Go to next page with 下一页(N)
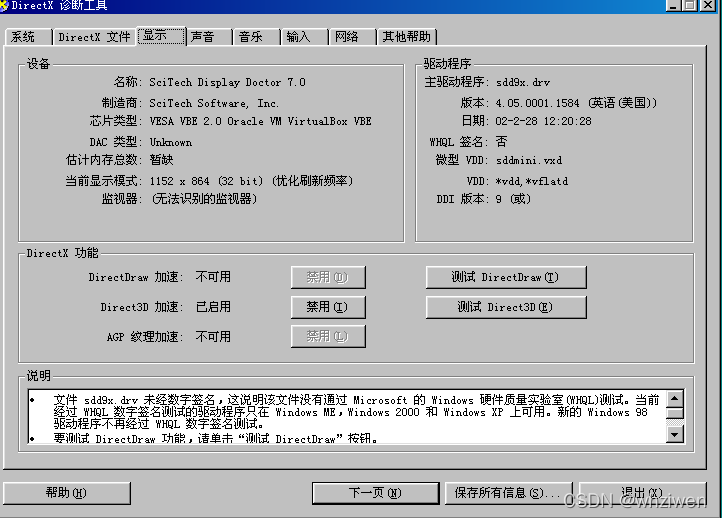This screenshot has height=518, width=722. pos(375,493)
